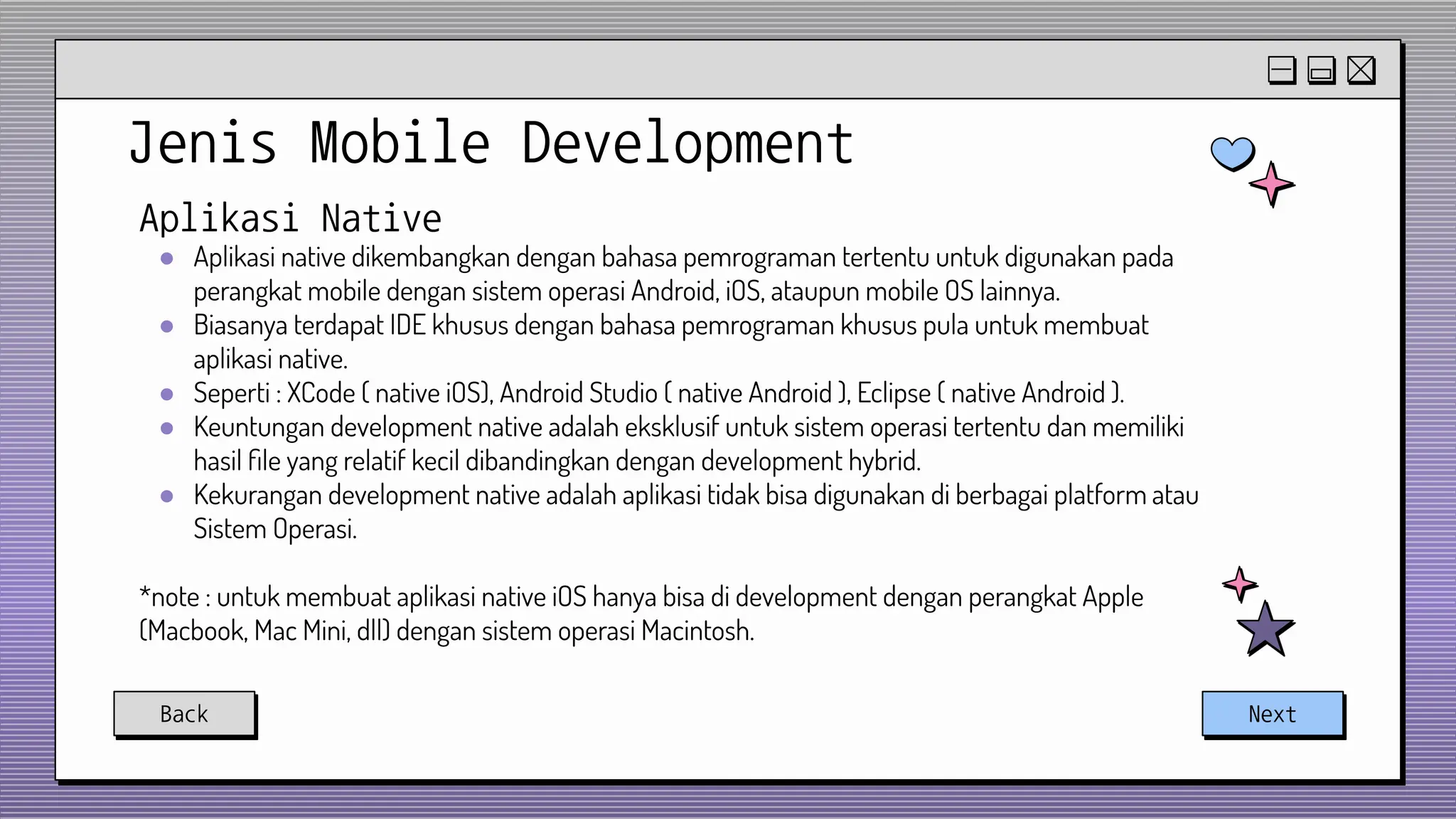Click the 'Aplikasi Native' subheading
The height and width of the screenshot is (819, 1456).
click(290, 218)
